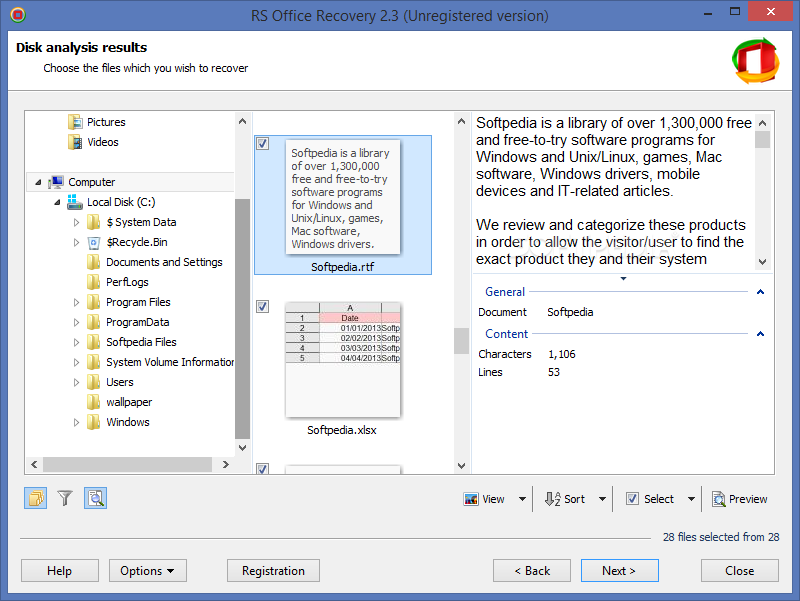
Task: Collapse the General properties section
Action: 760,292
